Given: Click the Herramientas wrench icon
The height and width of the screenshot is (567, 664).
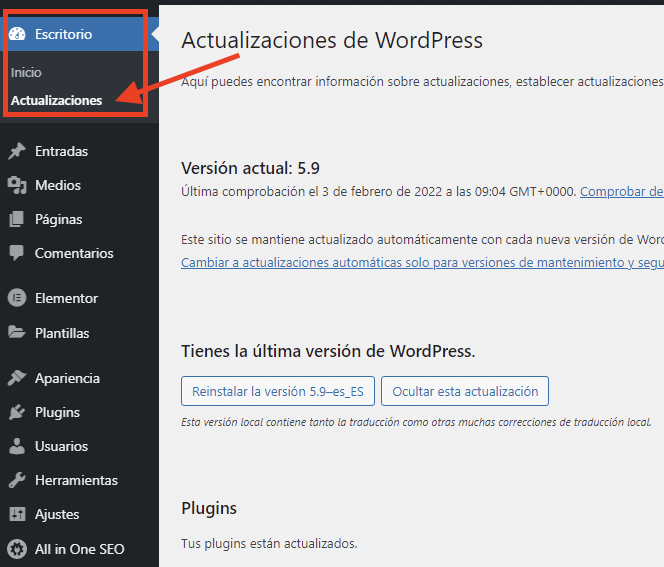Looking at the screenshot, I should pos(17,480).
